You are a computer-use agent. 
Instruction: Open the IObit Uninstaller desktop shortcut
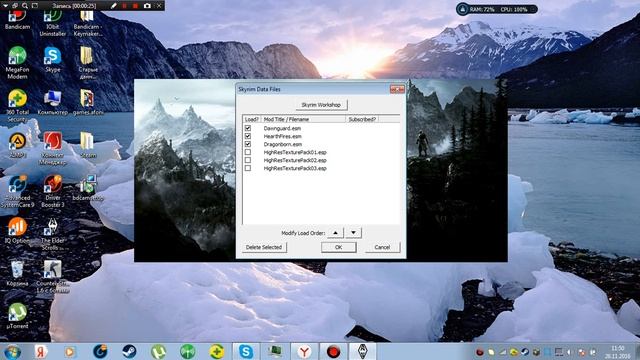(53, 24)
